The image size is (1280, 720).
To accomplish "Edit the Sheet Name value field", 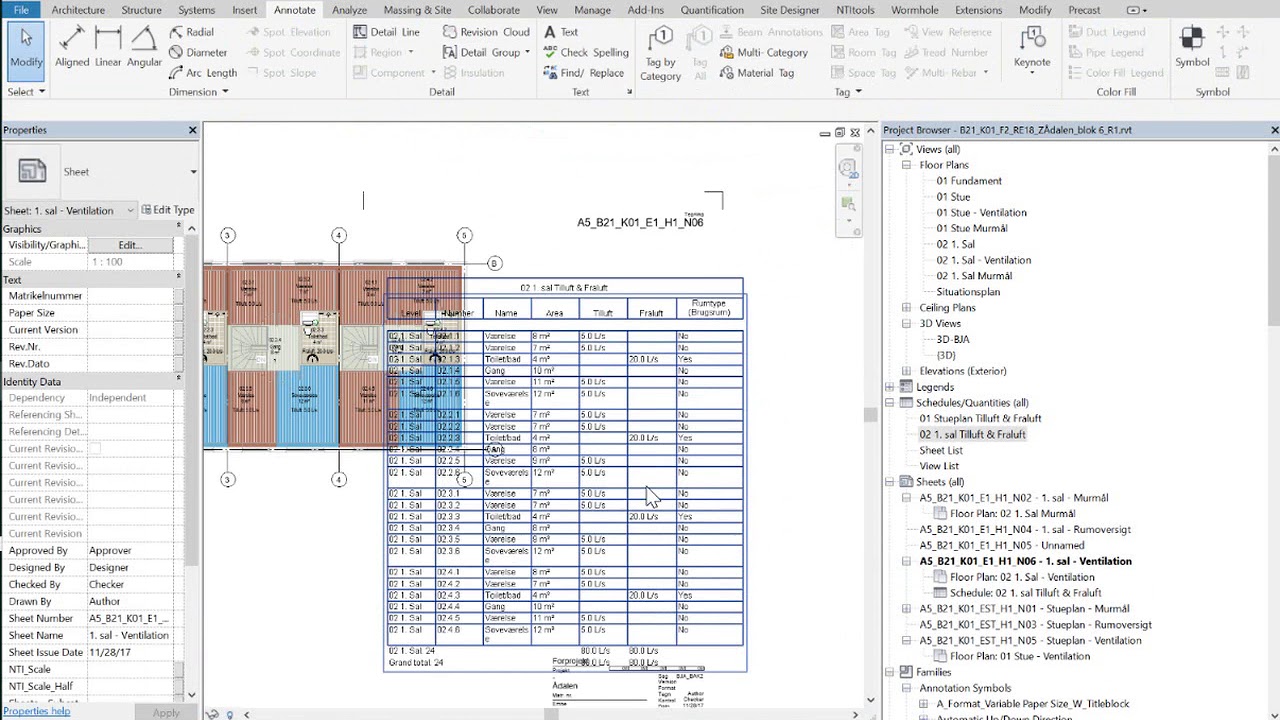I will point(130,636).
